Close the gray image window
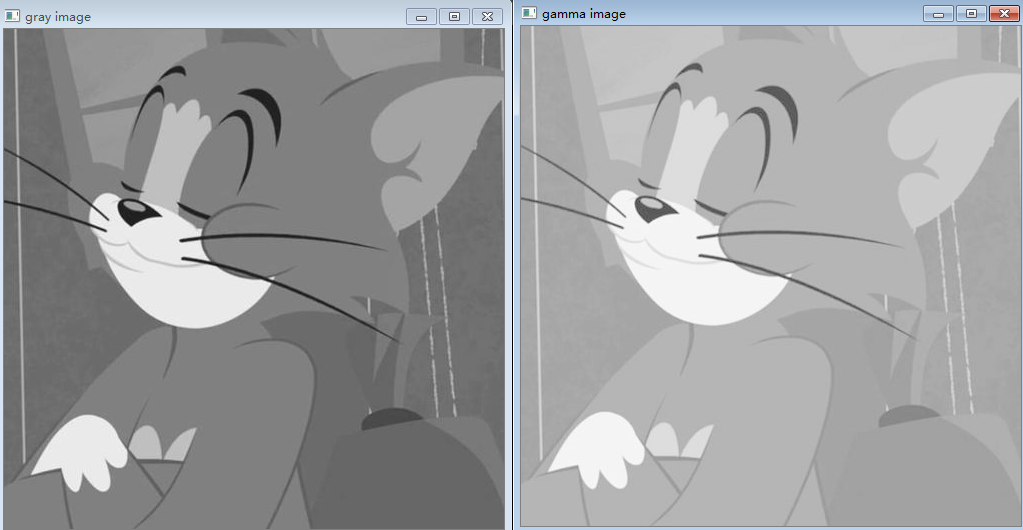The width and height of the screenshot is (1023, 530). click(x=487, y=16)
